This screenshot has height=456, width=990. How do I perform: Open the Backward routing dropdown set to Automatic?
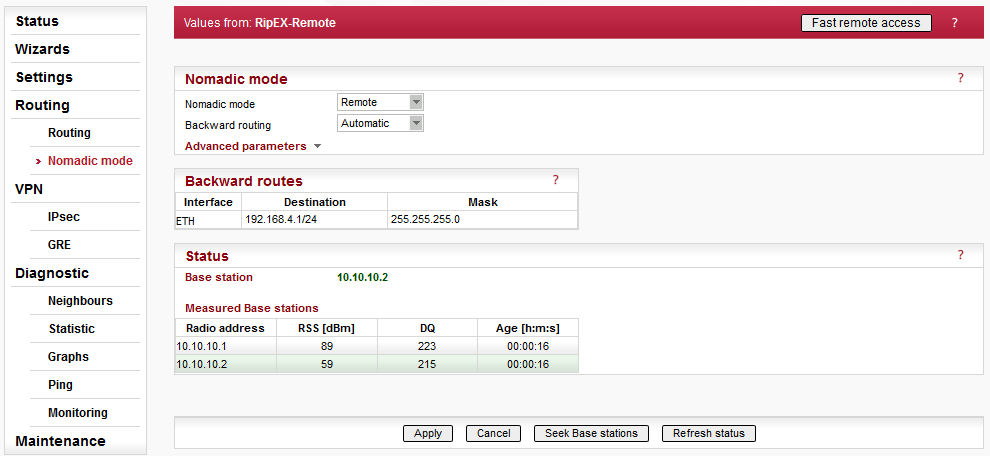click(381, 124)
